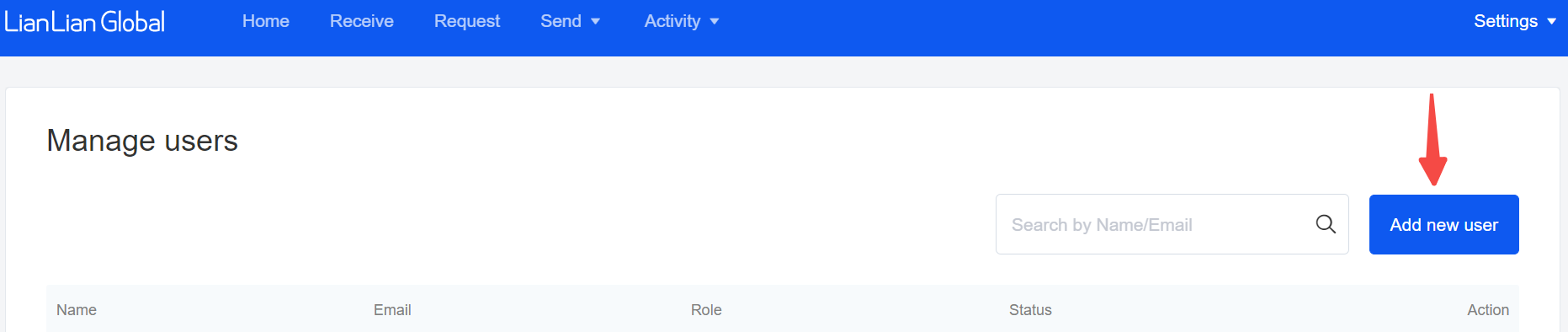This screenshot has height=332, width=1568.
Task: Click the LianLian Global logo
Action: (x=84, y=22)
